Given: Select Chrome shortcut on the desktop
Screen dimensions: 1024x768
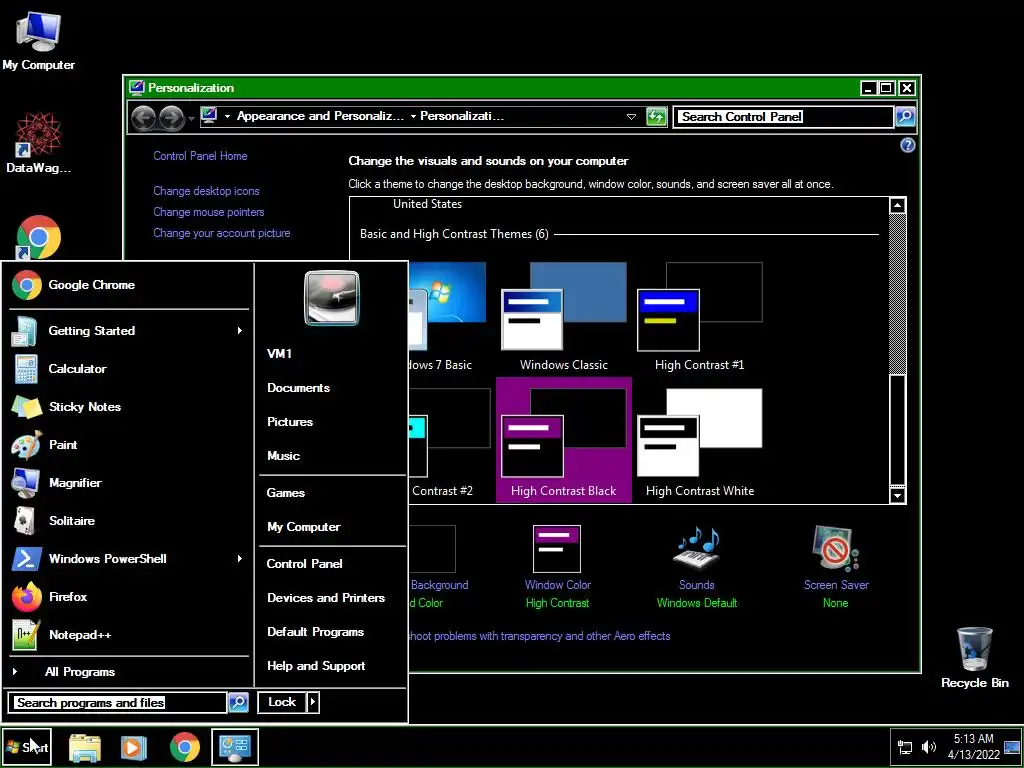Looking at the screenshot, I should coord(39,237).
